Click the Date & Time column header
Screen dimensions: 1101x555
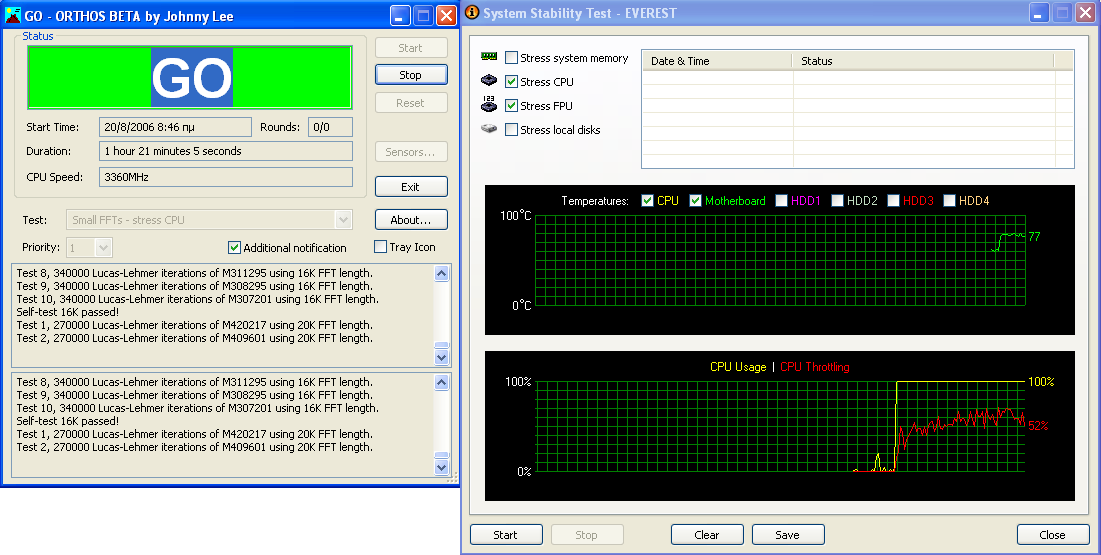717,61
